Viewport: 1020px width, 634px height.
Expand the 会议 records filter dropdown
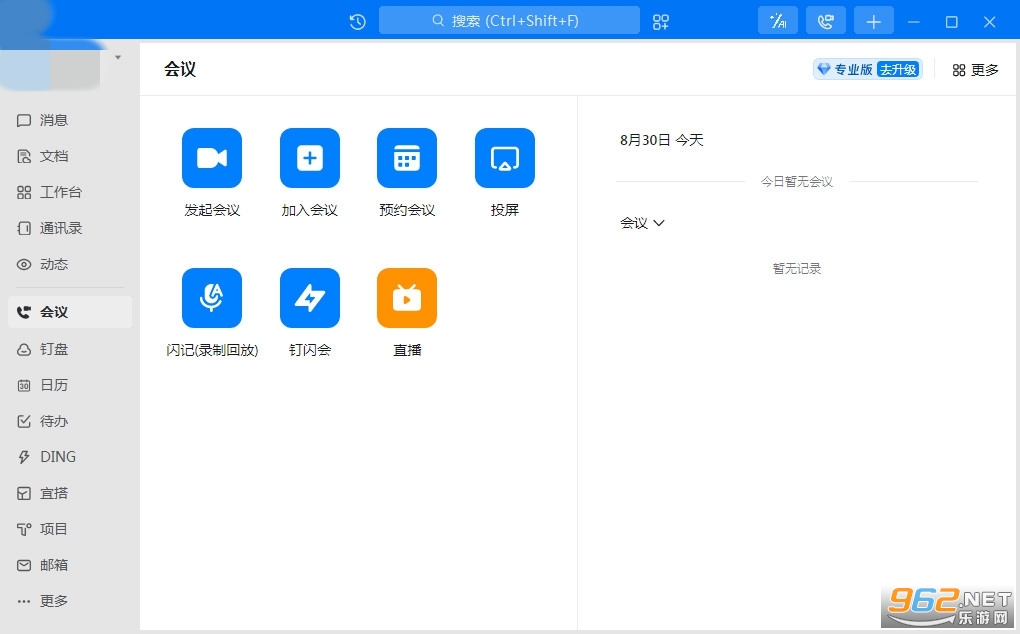pos(642,223)
